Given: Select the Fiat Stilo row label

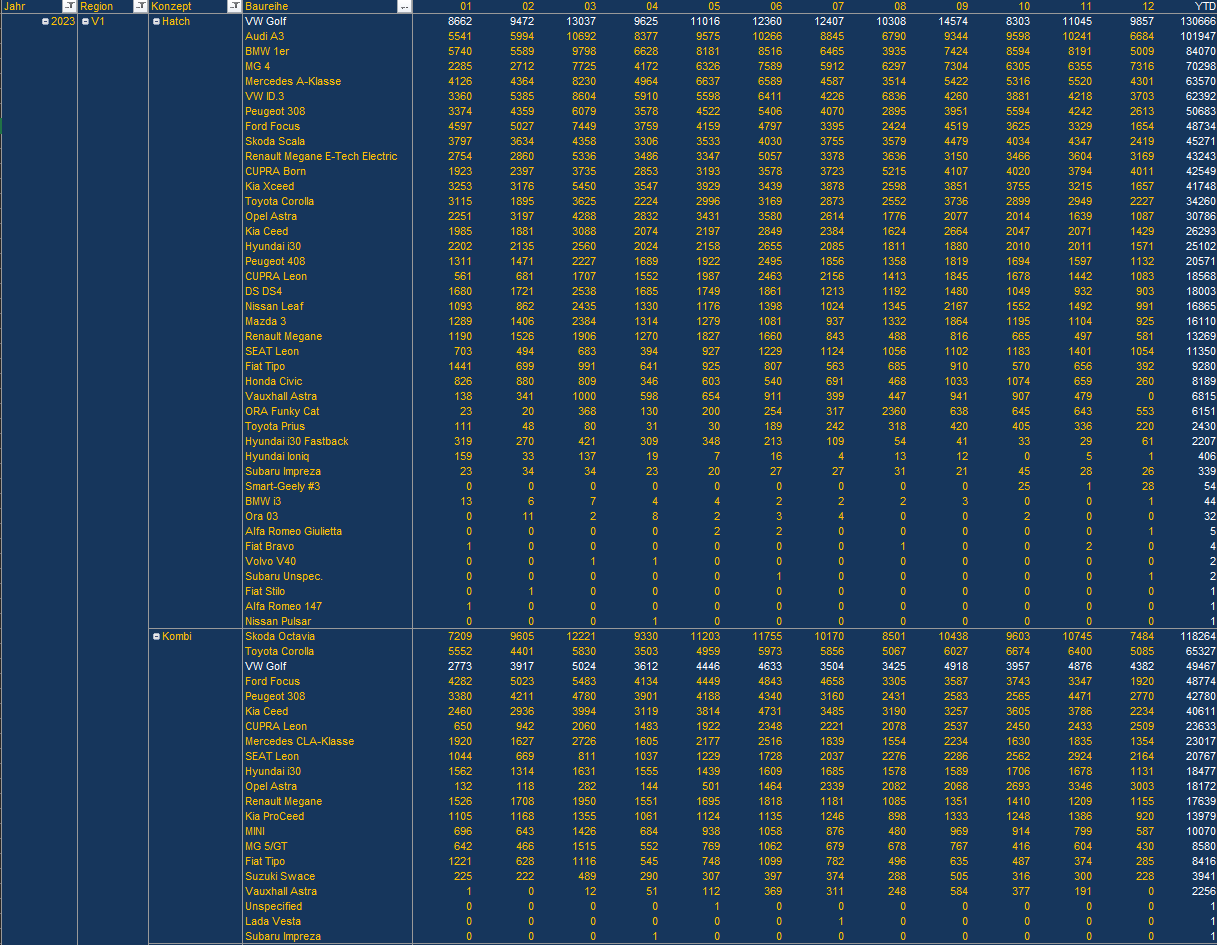Looking at the screenshot, I should 265,591.
